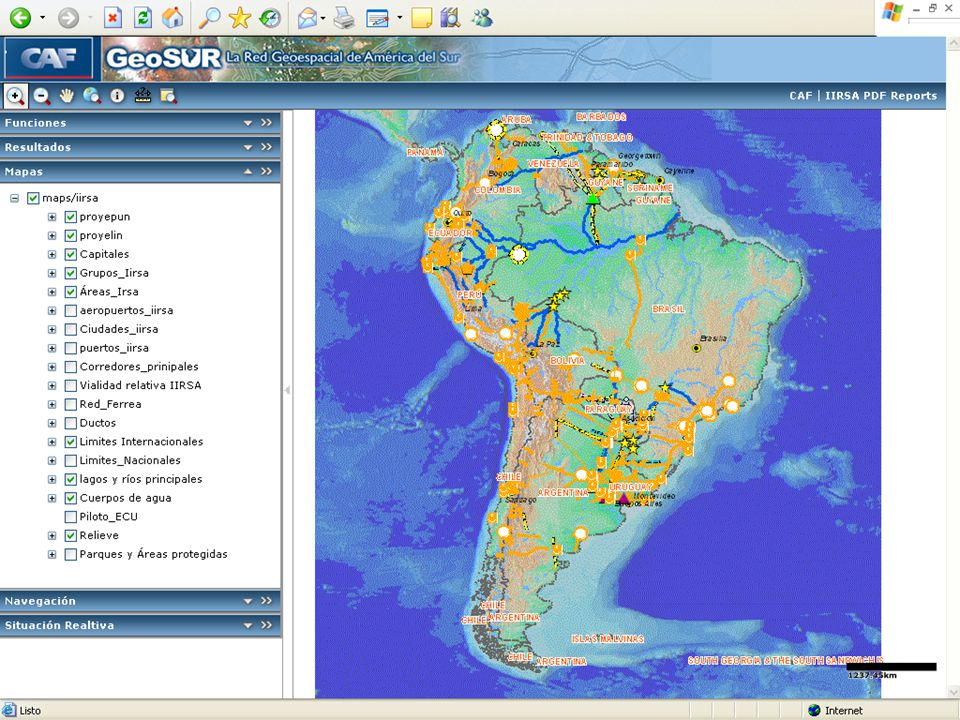Viewport: 960px width, 720px height.
Task: Select the Situación Realtiva panel title
Action: click(59, 625)
